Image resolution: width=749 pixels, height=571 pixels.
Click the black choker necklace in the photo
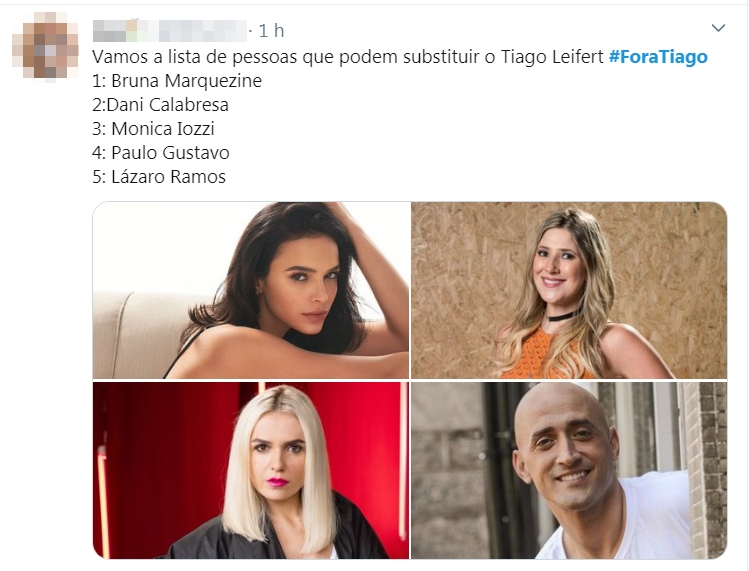point(562,316)
